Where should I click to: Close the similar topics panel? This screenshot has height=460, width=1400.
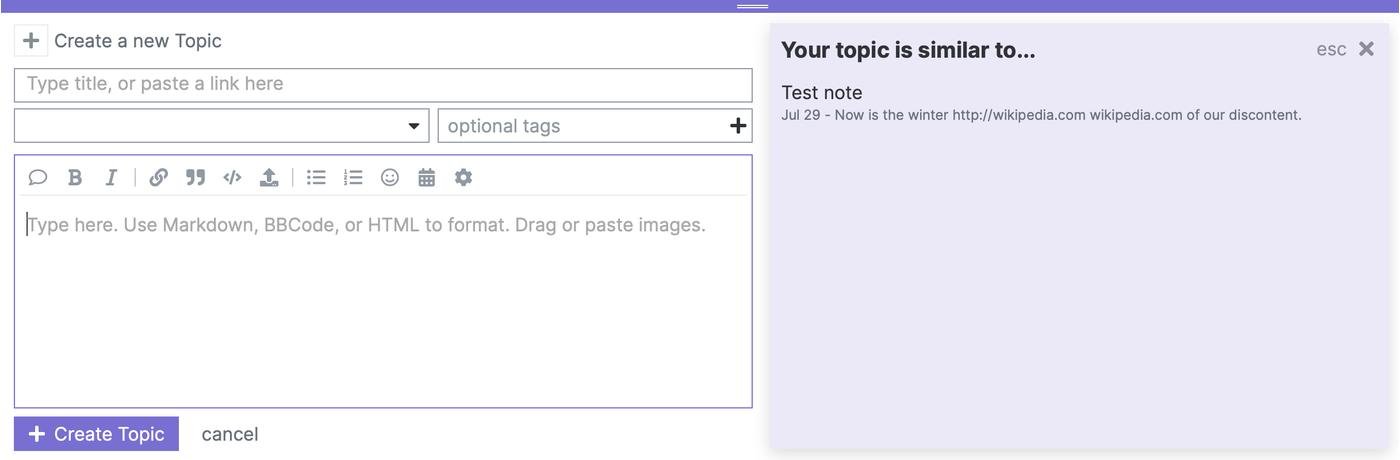(1366, 49)
